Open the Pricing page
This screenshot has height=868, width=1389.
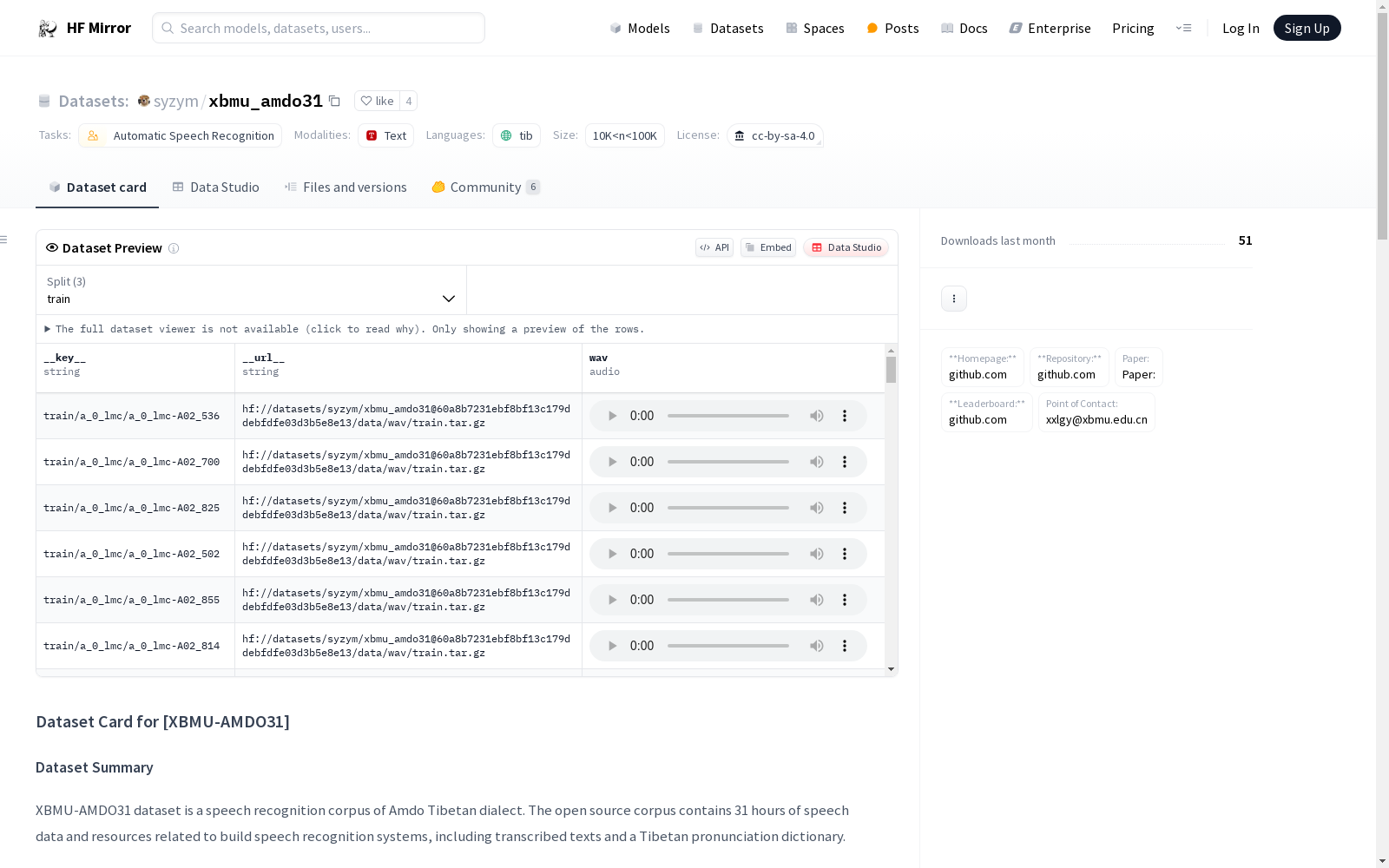pos(1133,28)
